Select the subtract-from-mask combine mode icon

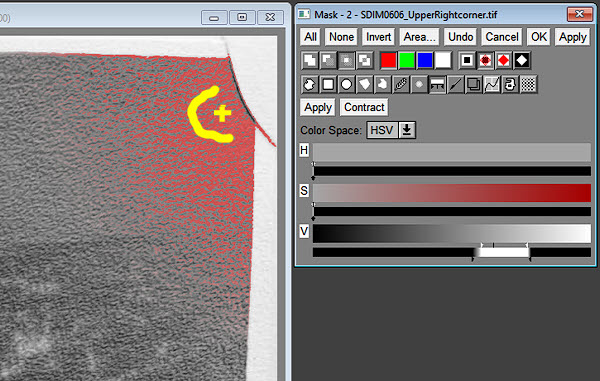point(328,60)
